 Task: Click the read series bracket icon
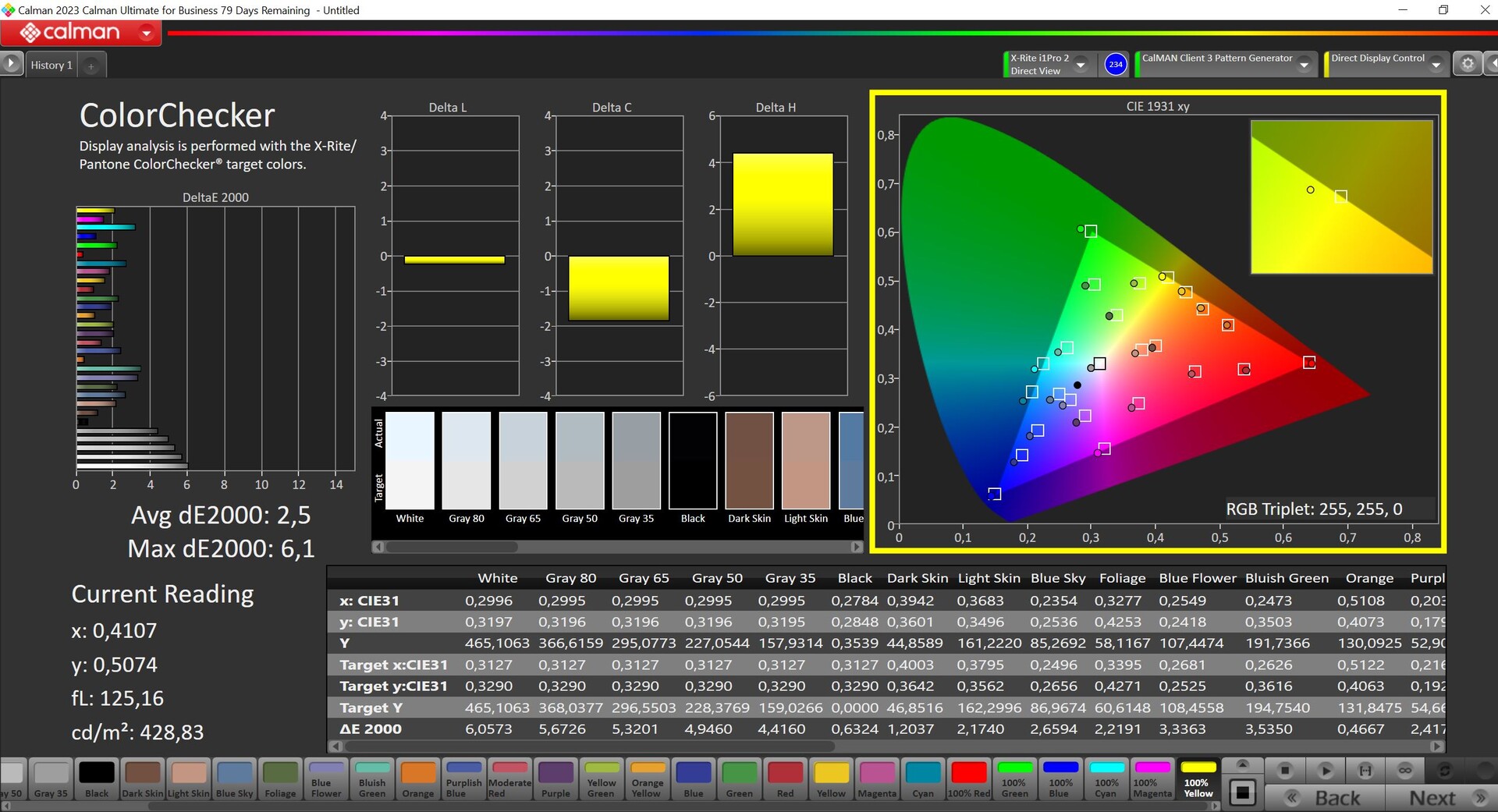1365,771
